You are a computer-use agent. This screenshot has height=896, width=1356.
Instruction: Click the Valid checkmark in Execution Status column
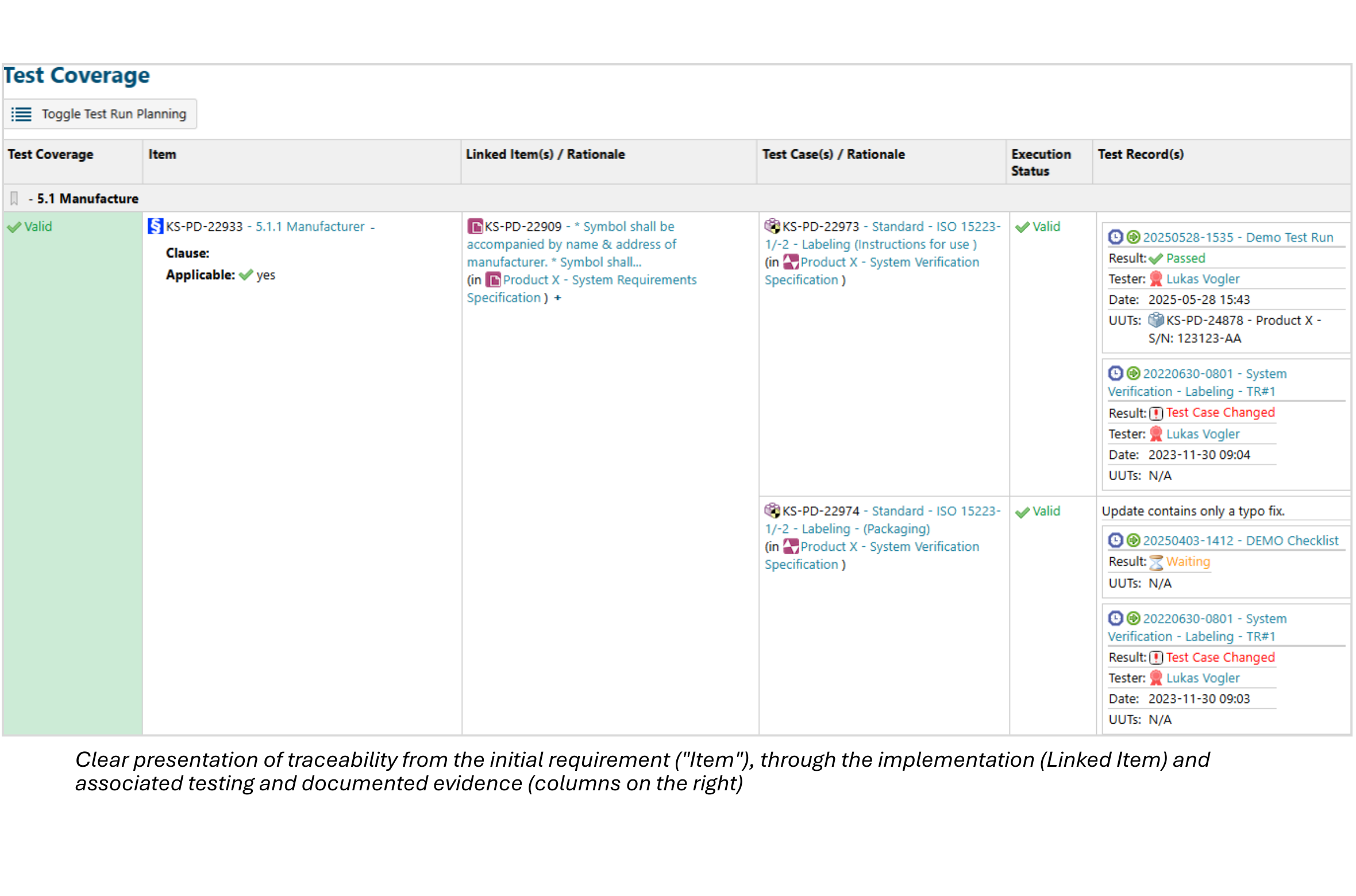1023,226
